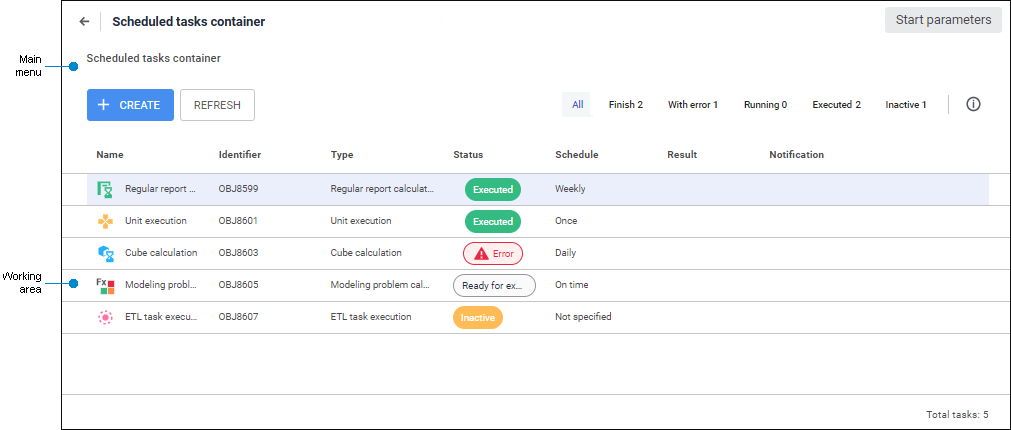This screenshot has width=1011, height=430.
Task: Click Cube calculation type cell
Action: click(x=366, y=253)
